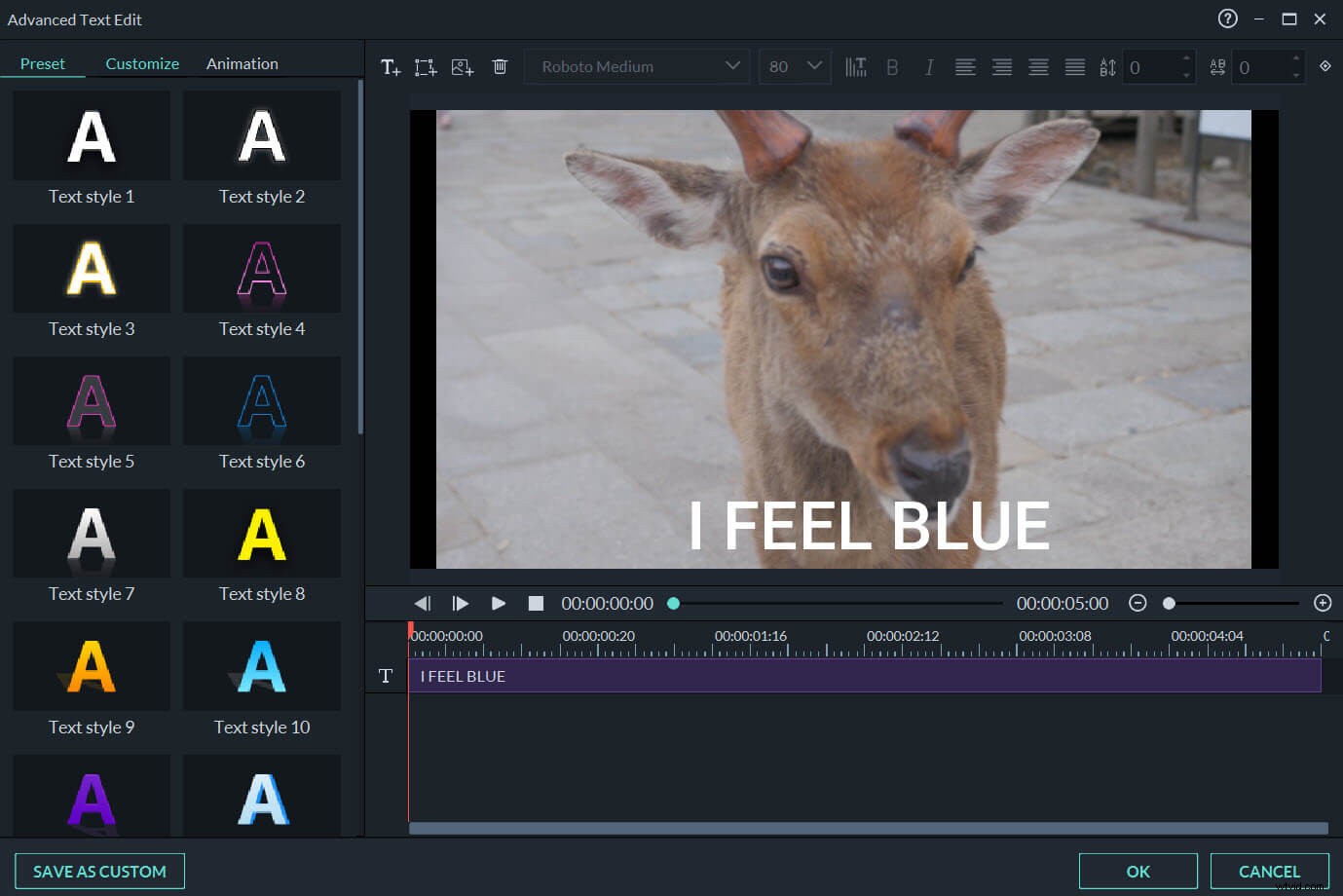Click the add text box icon
The height and width of the screenshot is (896, 1343).
425,66
